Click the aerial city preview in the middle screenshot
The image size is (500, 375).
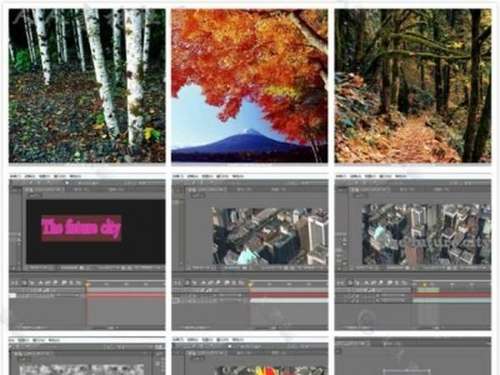(x=270, y=236)
